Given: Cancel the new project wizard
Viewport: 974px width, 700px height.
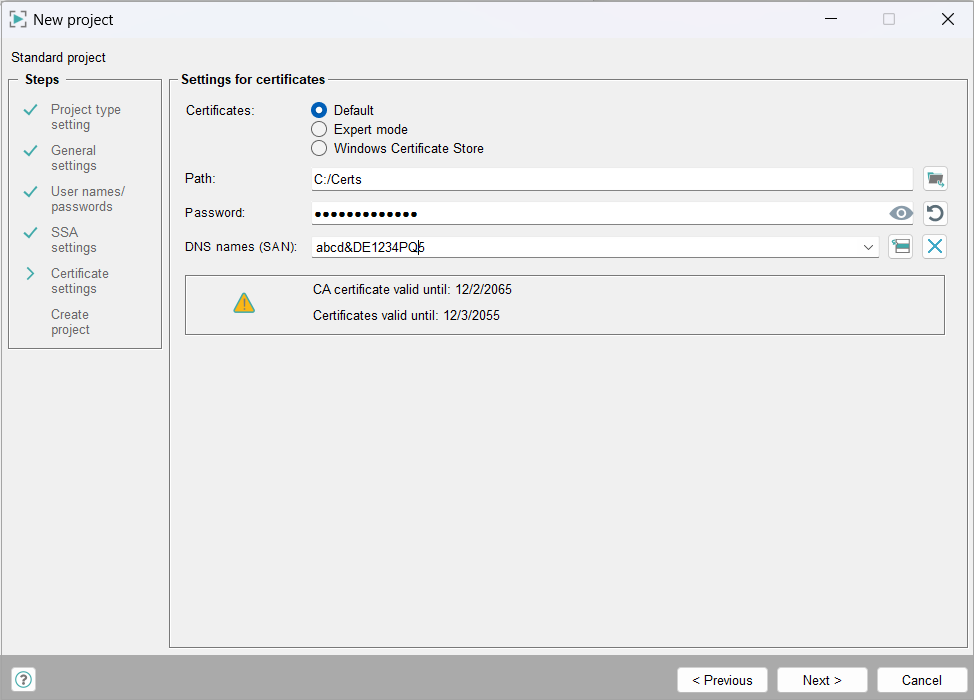Looking at the screenshot, I should pos(922,680).
